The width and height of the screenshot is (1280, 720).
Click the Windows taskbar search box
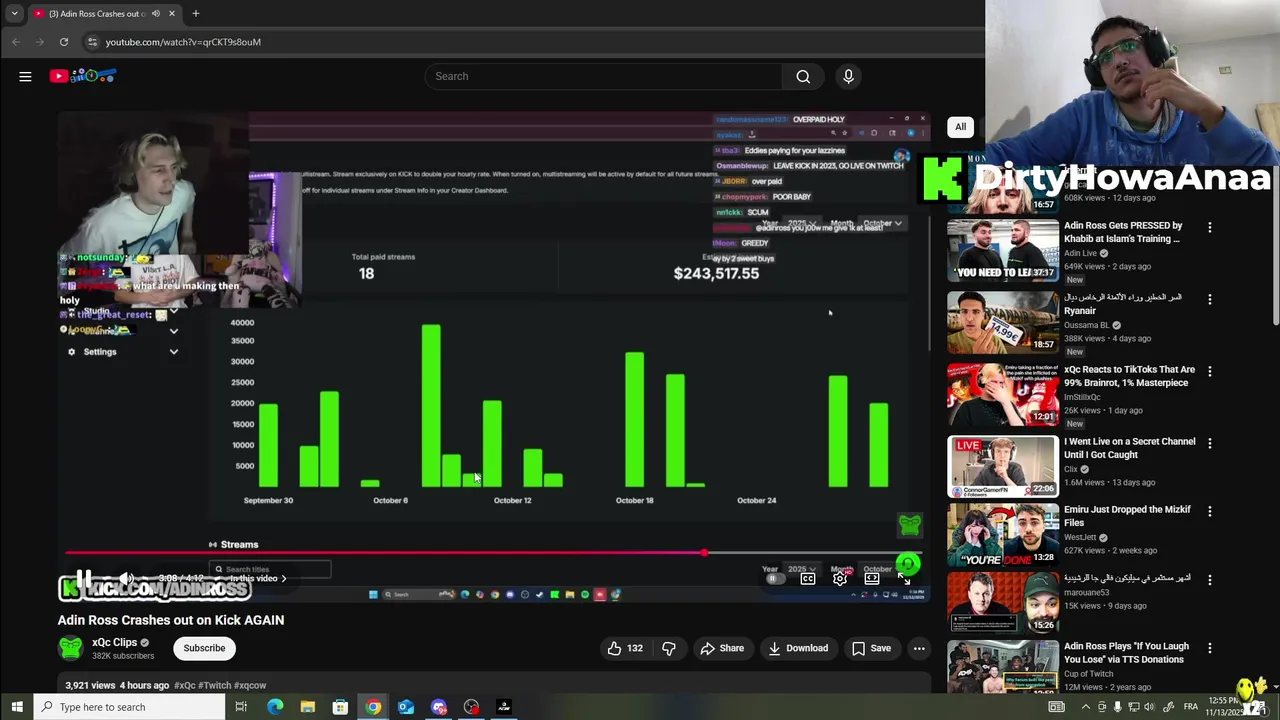coord(130,707)
